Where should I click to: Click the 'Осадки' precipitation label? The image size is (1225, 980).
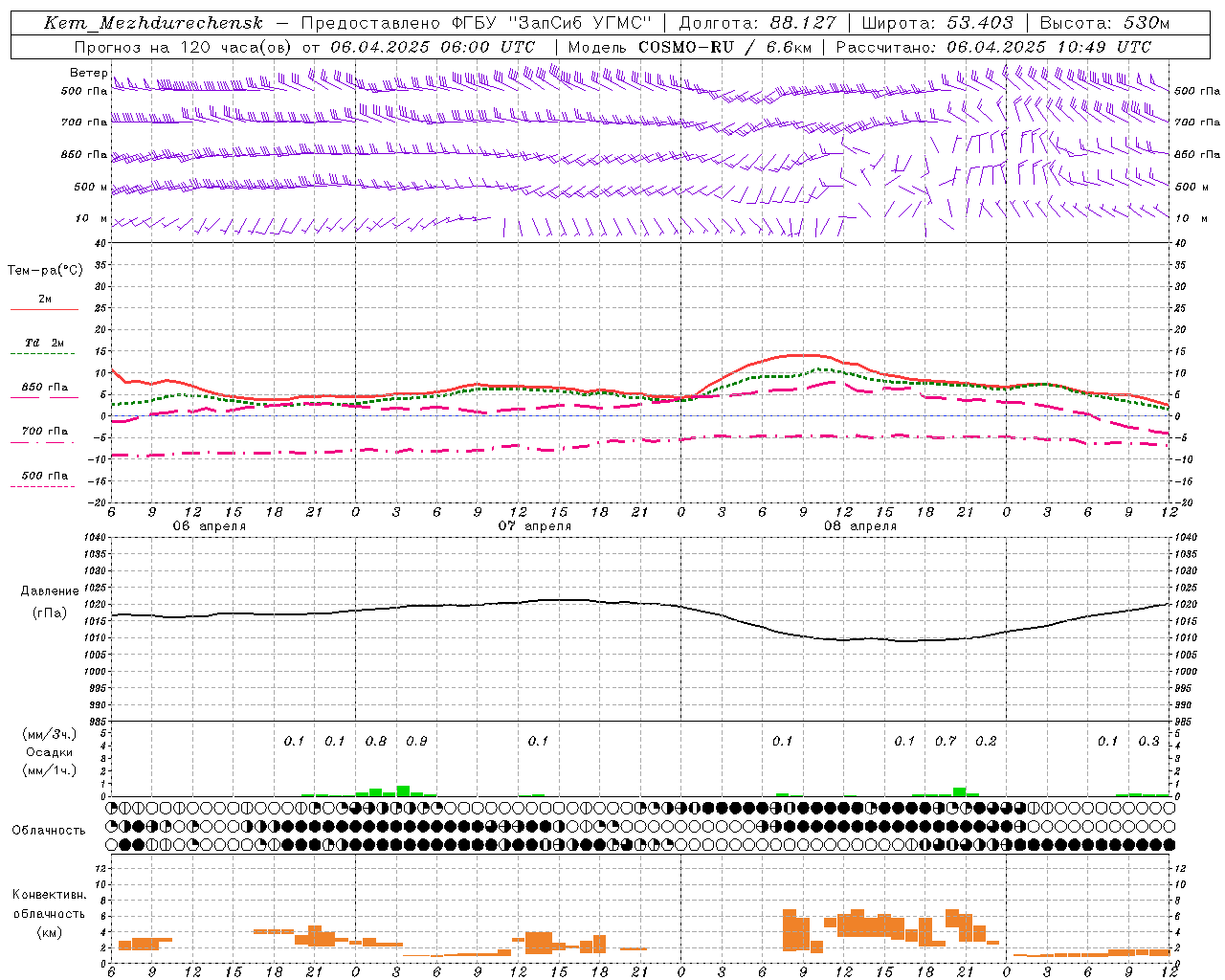click(49, 752)
